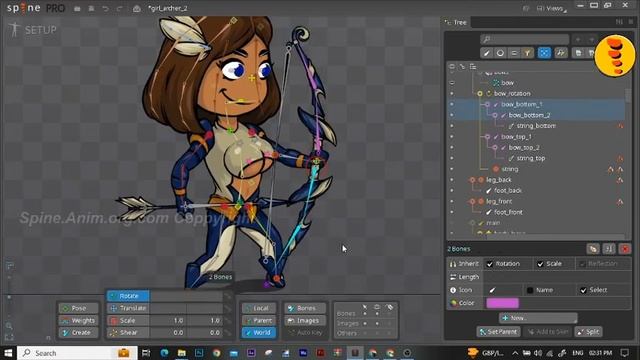Image resolution: width=640 pixels, height=360 pixels.
Task: Toggle the bones filter icon in tree toolbar
Action: (x=487, y=53)
